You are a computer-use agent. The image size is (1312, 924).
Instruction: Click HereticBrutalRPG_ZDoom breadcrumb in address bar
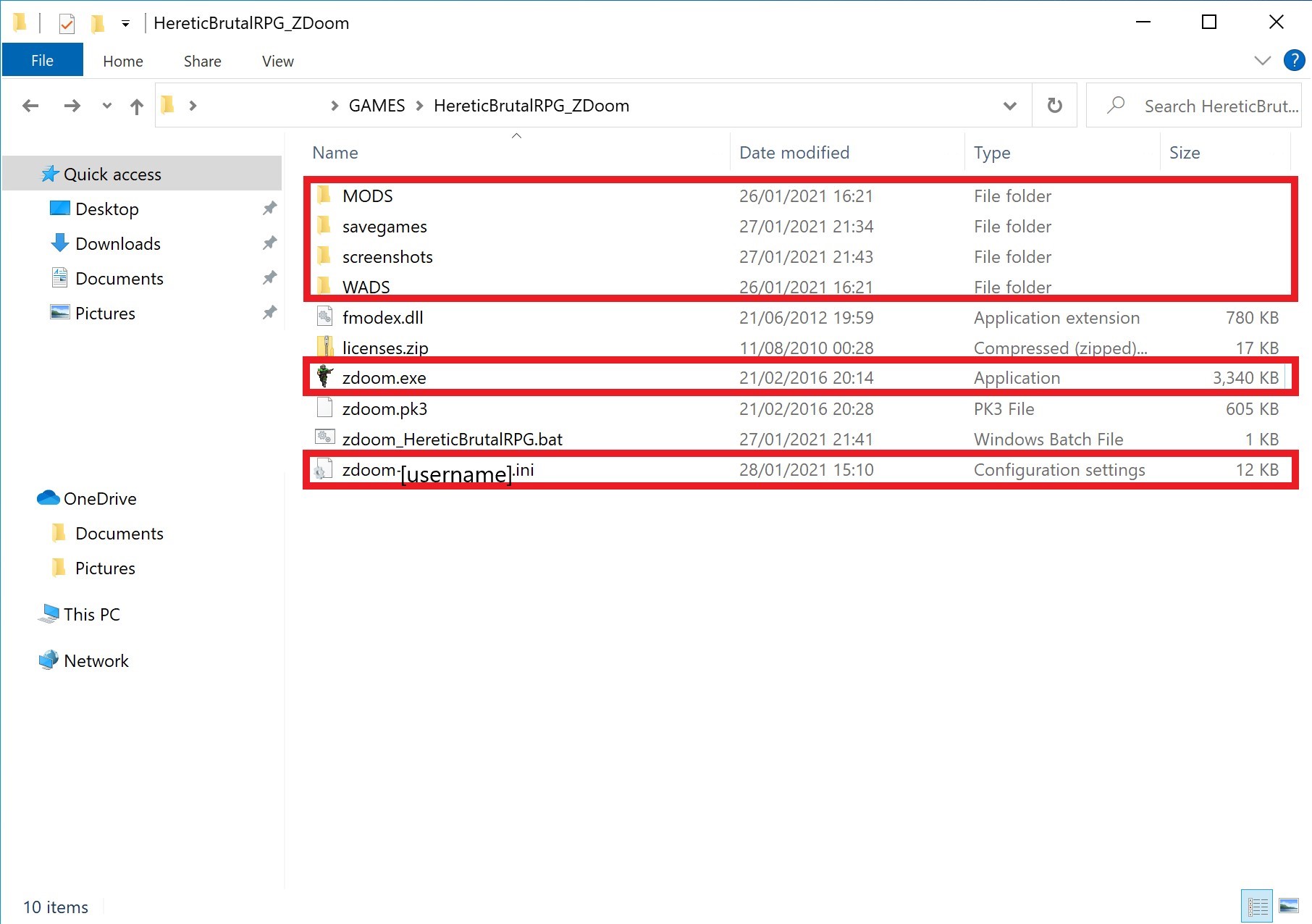point(531,106)
